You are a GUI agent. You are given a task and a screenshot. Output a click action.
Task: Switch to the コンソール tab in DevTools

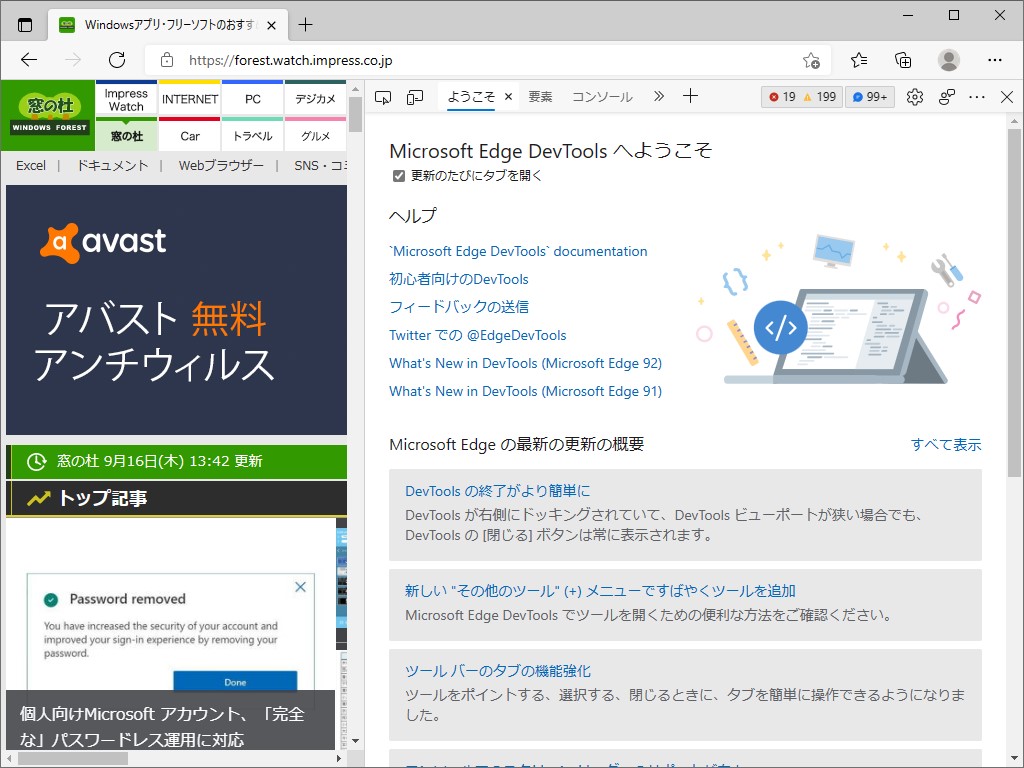pos(601,97)
